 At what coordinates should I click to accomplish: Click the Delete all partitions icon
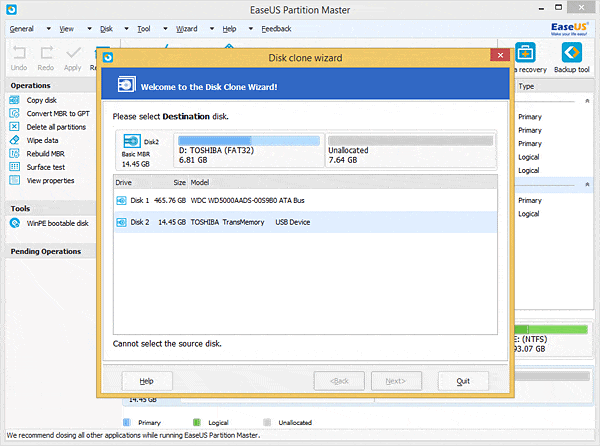(14, 127)
